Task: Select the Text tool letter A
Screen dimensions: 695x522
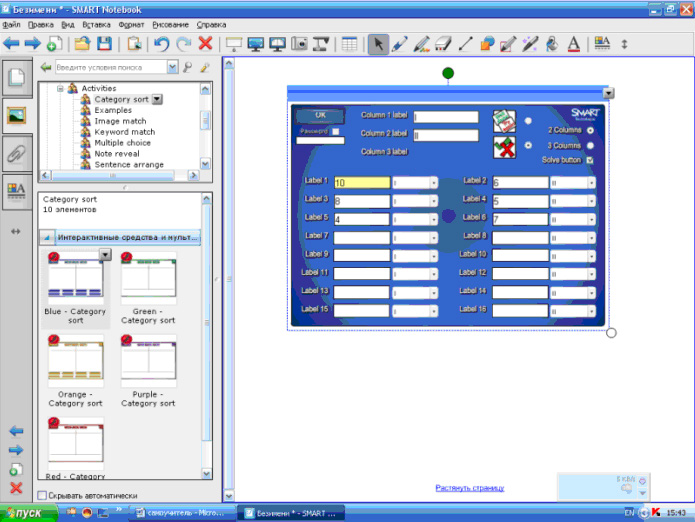Action: point(574,44)
